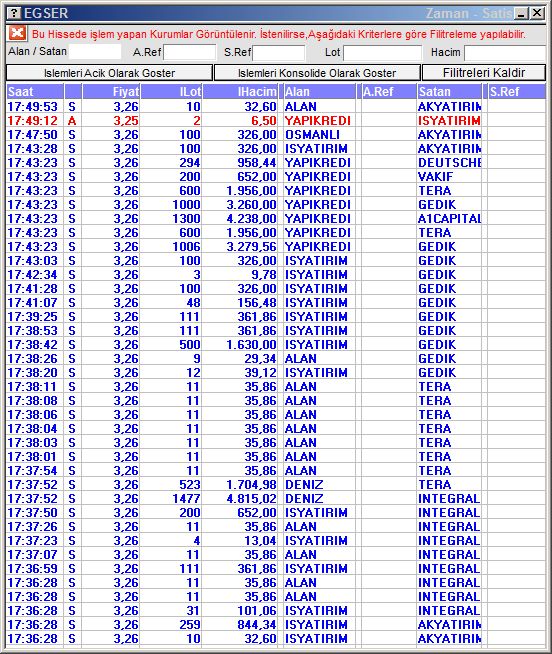Screen dimensions: 552x654
Task: Click Islemleri Konsolide Olarak Goster button
Action: [317, 73]
